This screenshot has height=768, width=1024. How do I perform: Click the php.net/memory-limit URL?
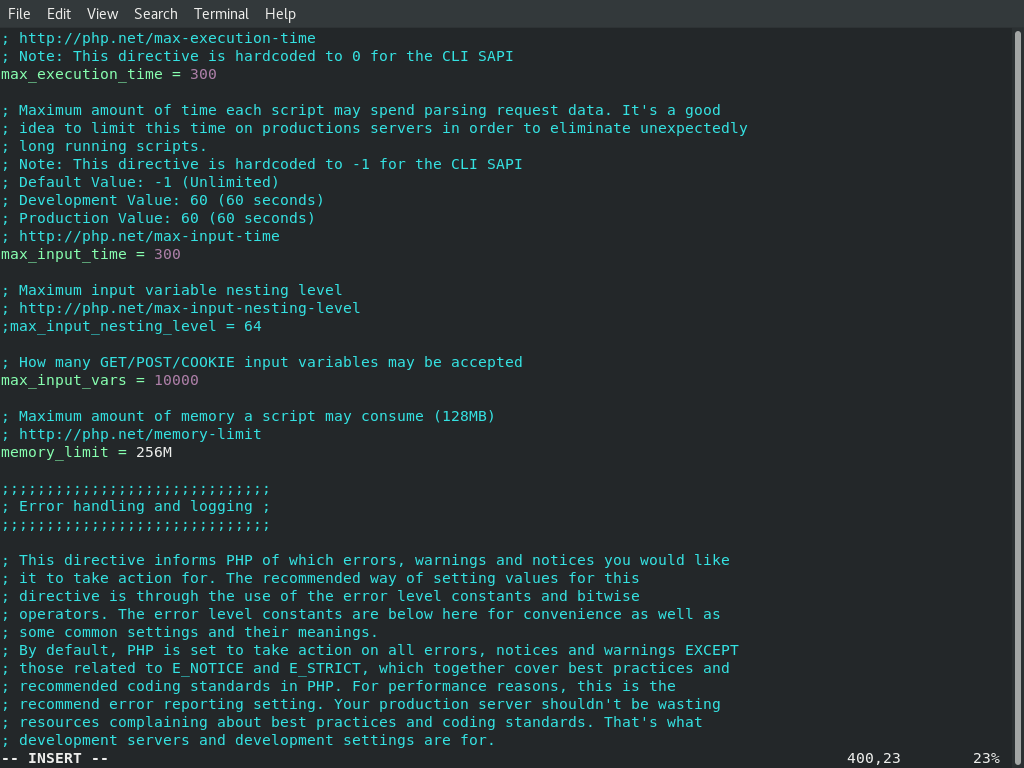[140, 434]
